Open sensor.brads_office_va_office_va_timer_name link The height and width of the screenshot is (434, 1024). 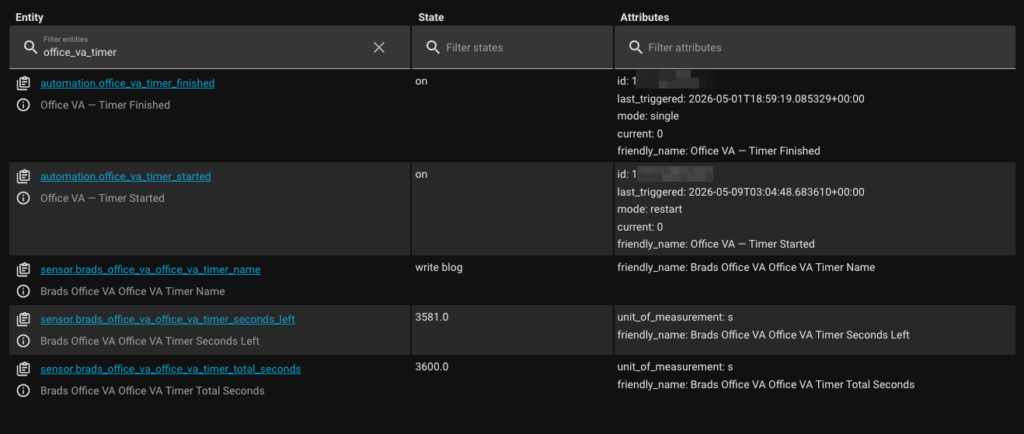click(x=150, y=270)
